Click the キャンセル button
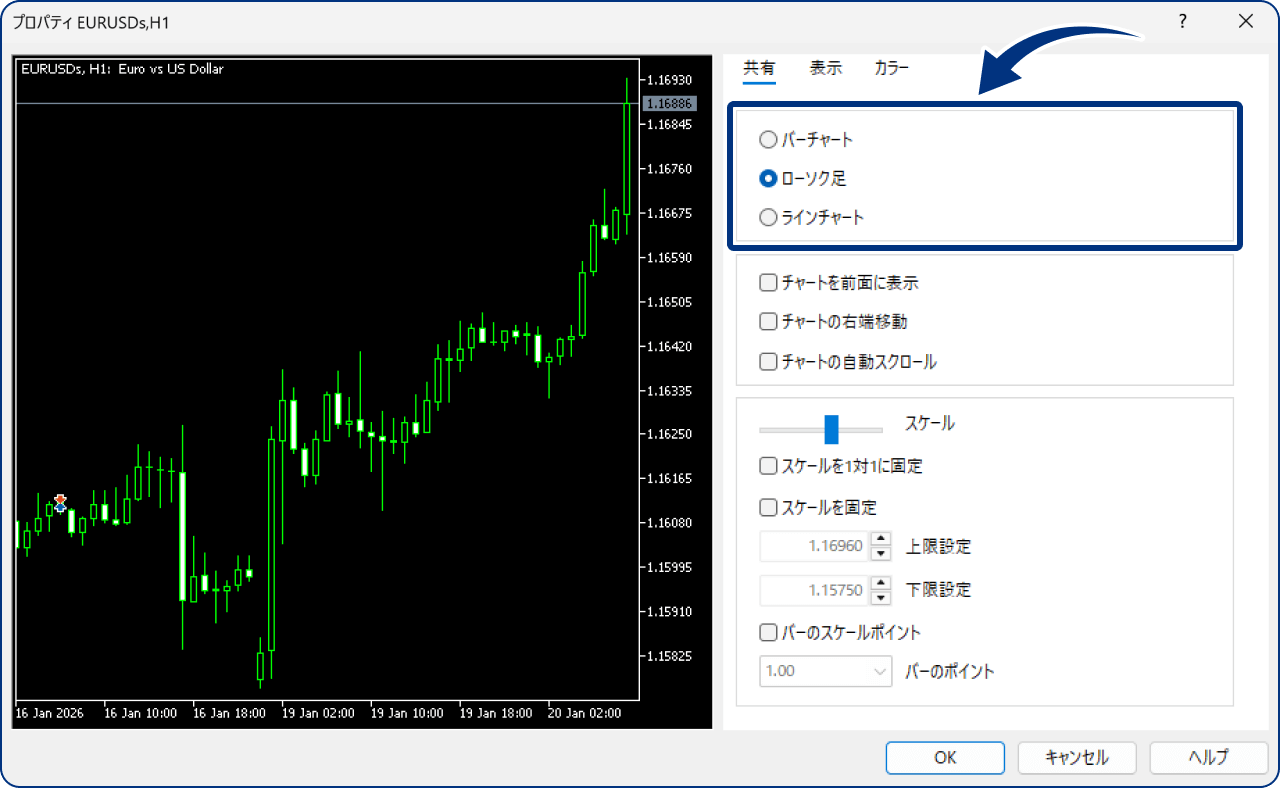Screen dimensions: 1280x788 [x=1077, y=757]
